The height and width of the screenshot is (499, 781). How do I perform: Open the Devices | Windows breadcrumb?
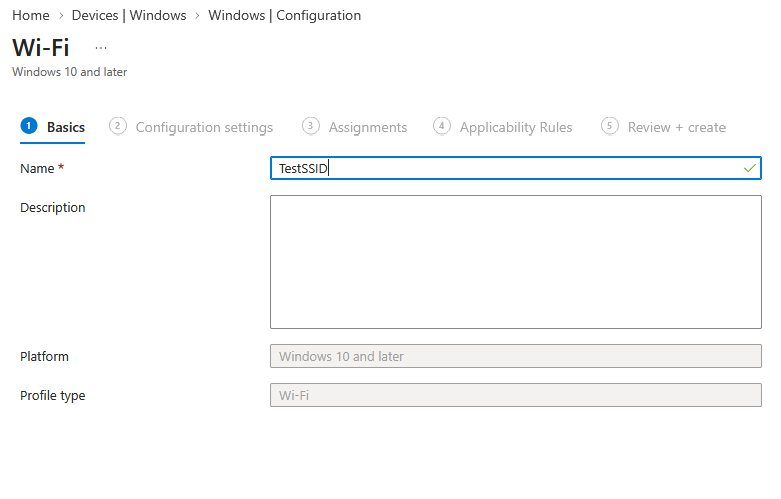pyautogui.click(x=129, y=15)
